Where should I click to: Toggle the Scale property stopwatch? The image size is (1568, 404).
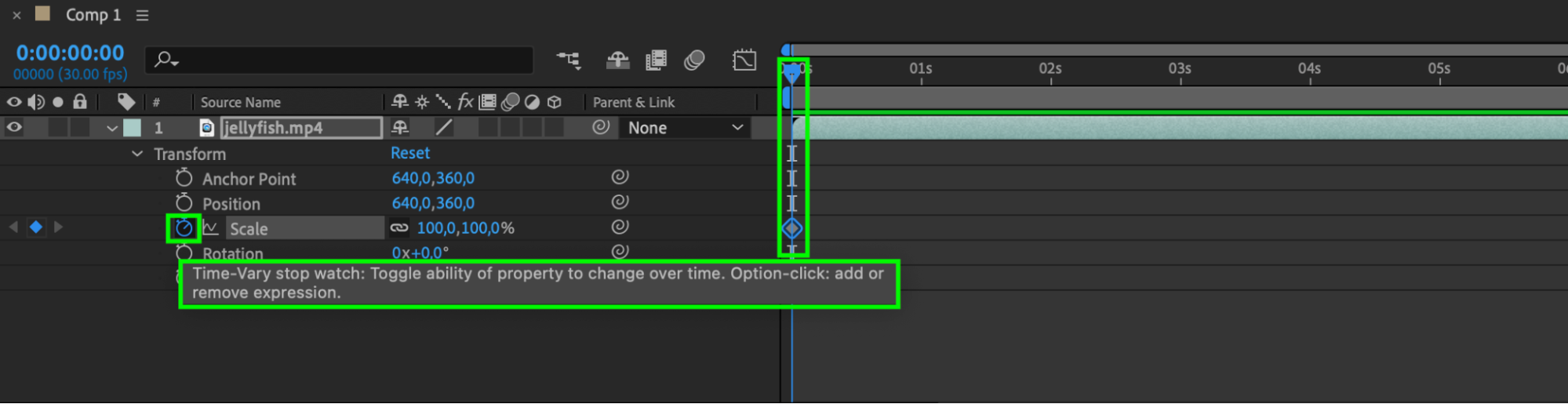click(184, 228)
